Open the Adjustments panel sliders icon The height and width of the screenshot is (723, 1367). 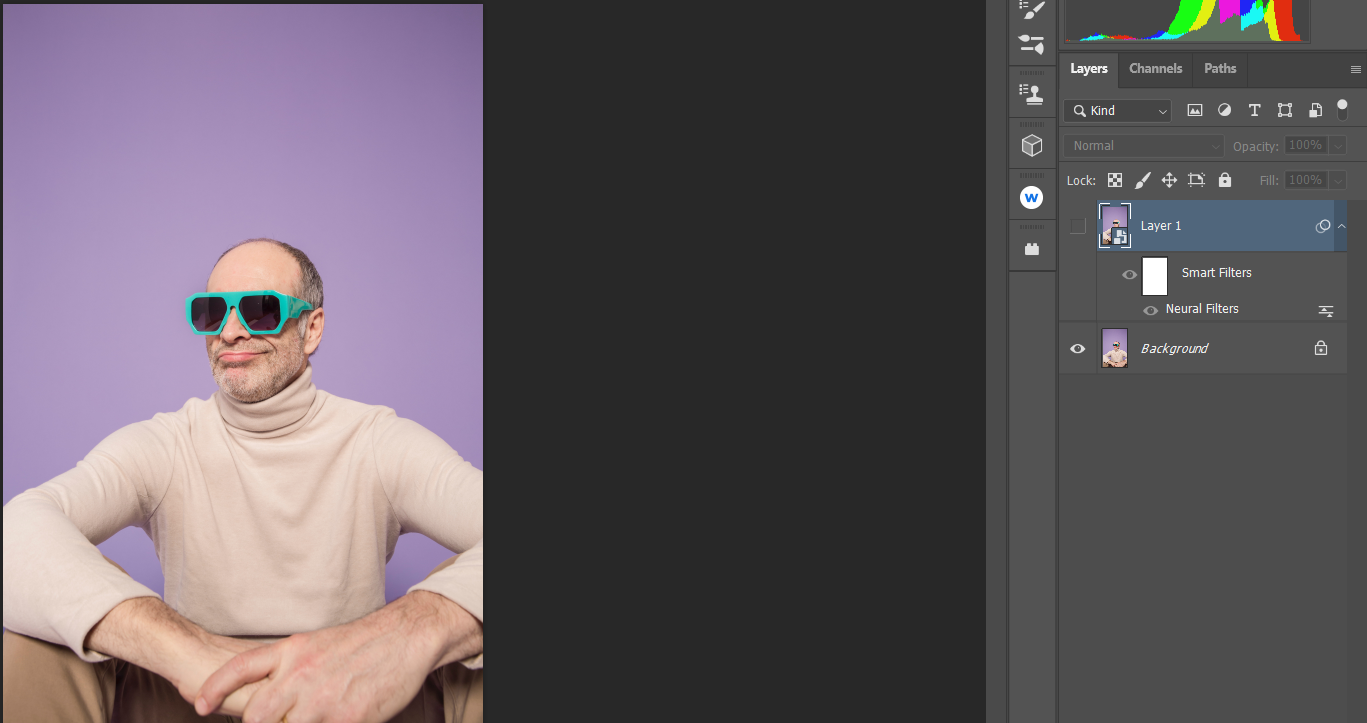click(x=1031, y=44)
